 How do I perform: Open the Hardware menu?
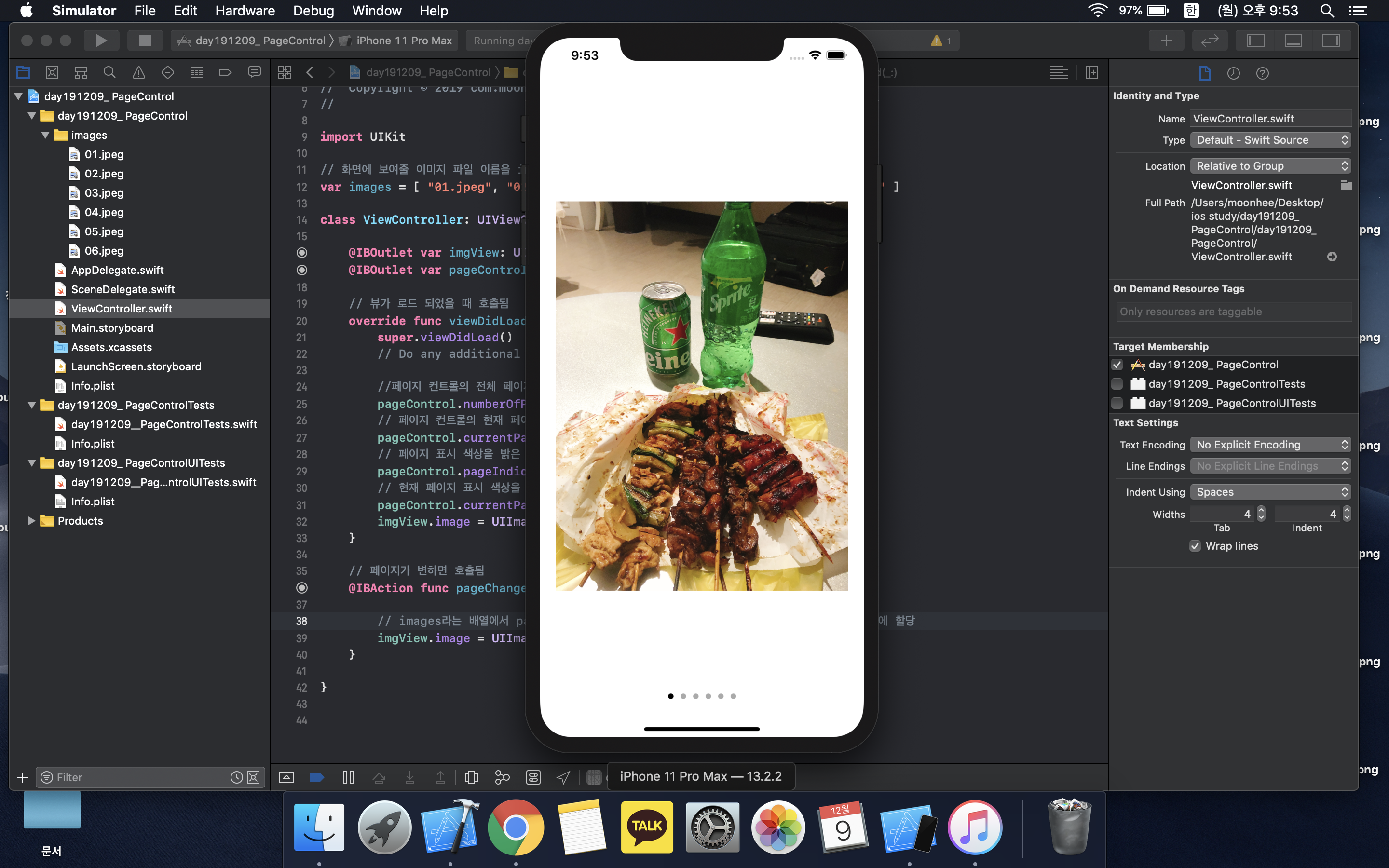coord(245,10)
